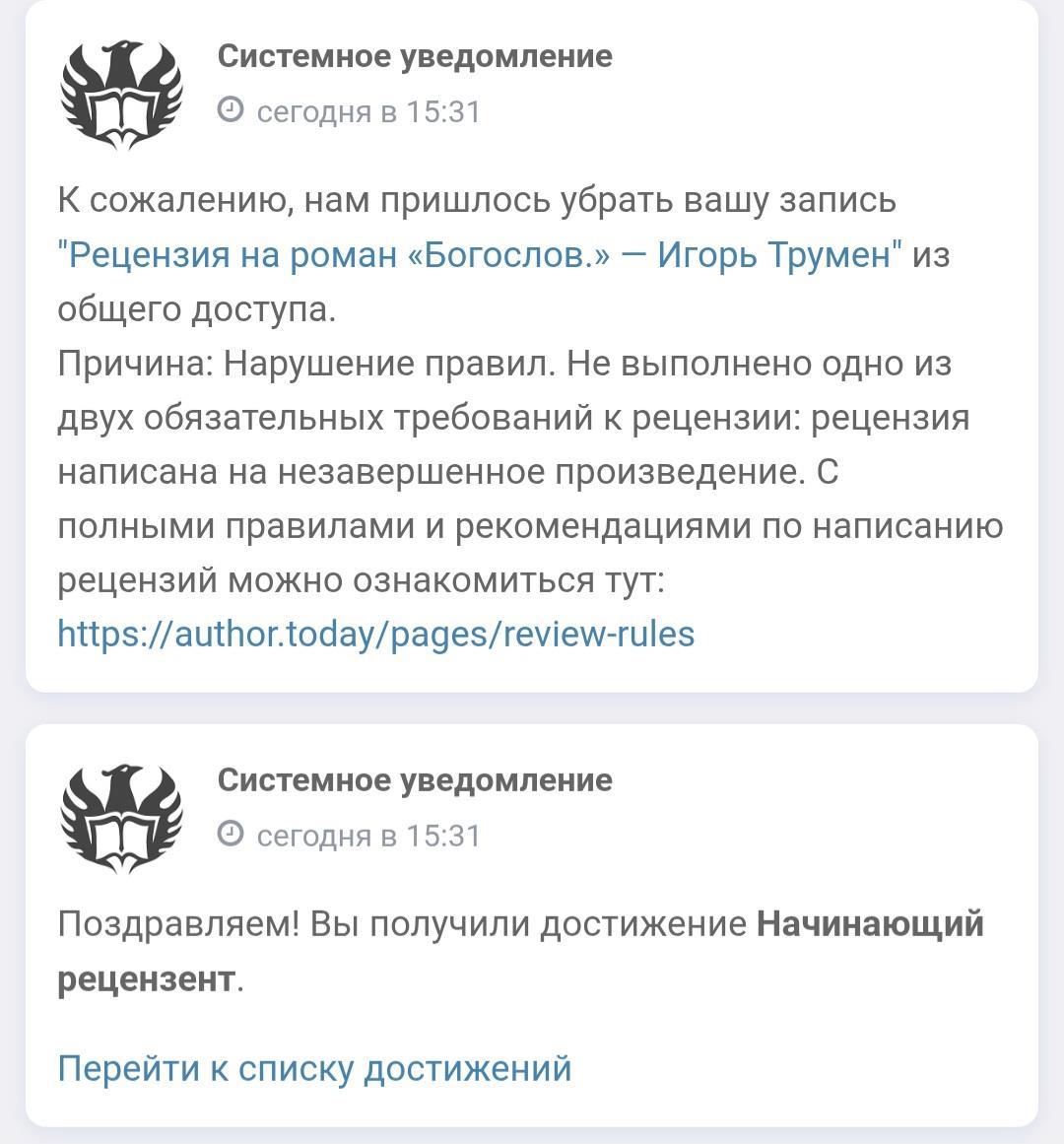
Task: Click the eagle avatar of the achievement notification
Action: pos(121,818)
